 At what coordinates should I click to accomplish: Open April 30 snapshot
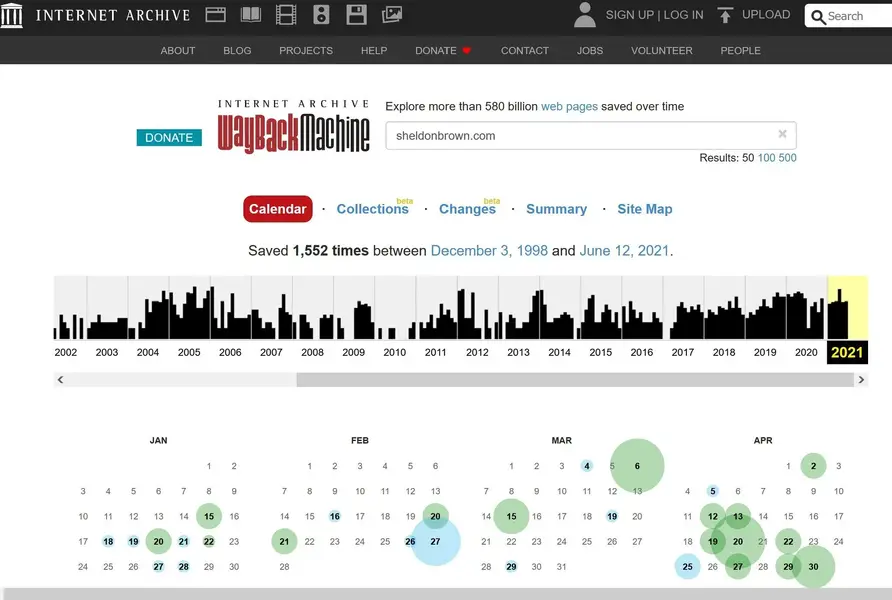coord(813,566)
